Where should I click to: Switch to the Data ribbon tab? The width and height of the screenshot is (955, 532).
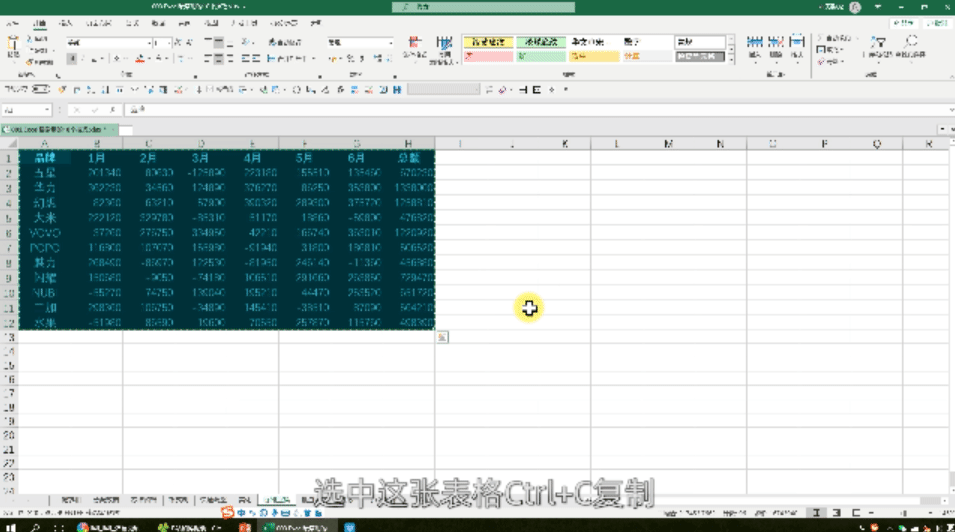158,23
